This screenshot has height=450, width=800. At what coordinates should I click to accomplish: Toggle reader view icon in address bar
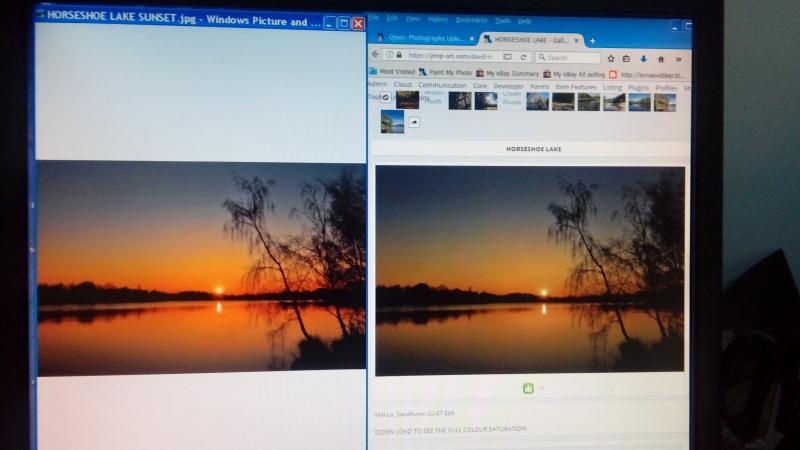pos(507,57)
